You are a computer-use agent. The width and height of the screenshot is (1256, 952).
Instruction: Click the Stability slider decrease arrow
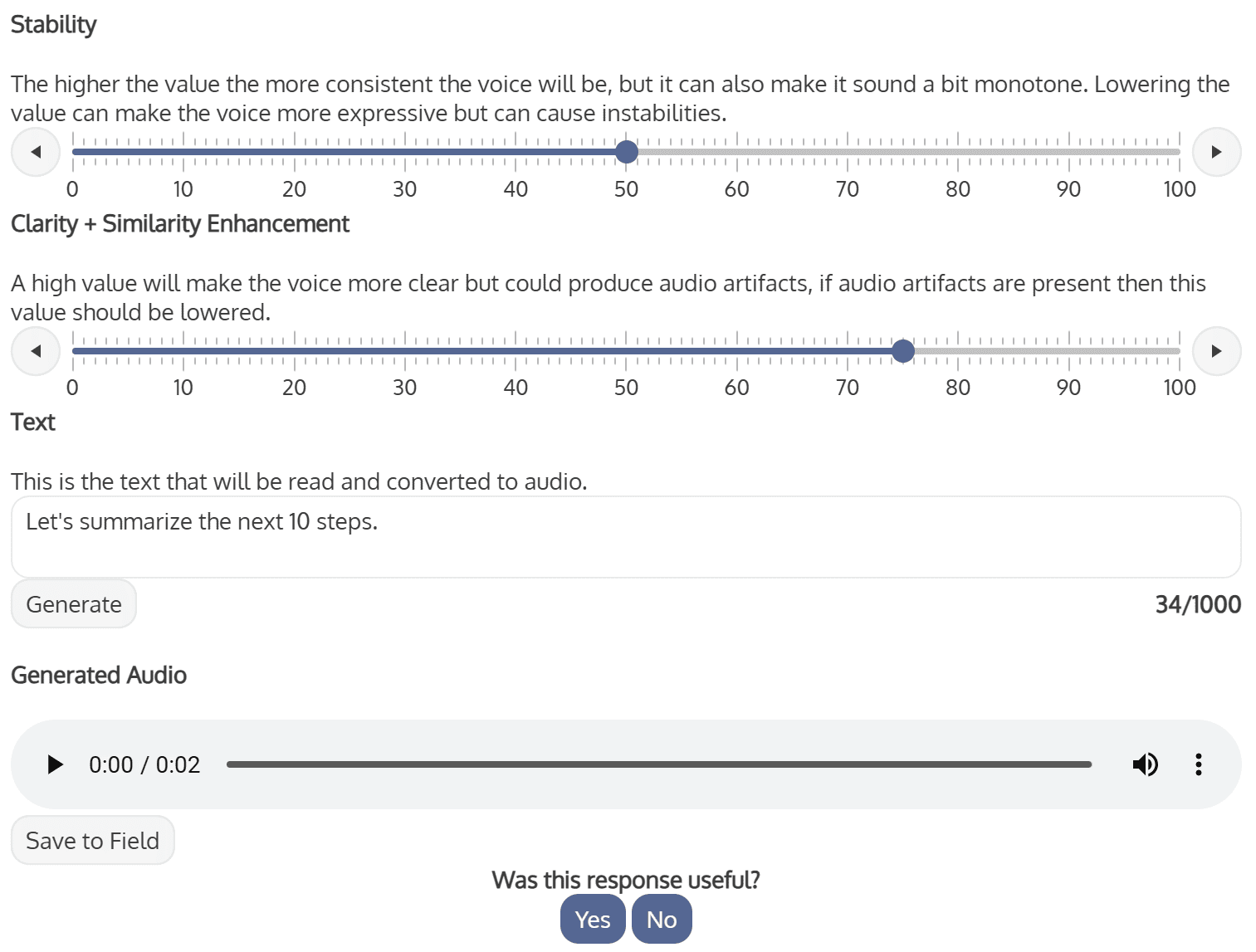[x=36, y=152]
